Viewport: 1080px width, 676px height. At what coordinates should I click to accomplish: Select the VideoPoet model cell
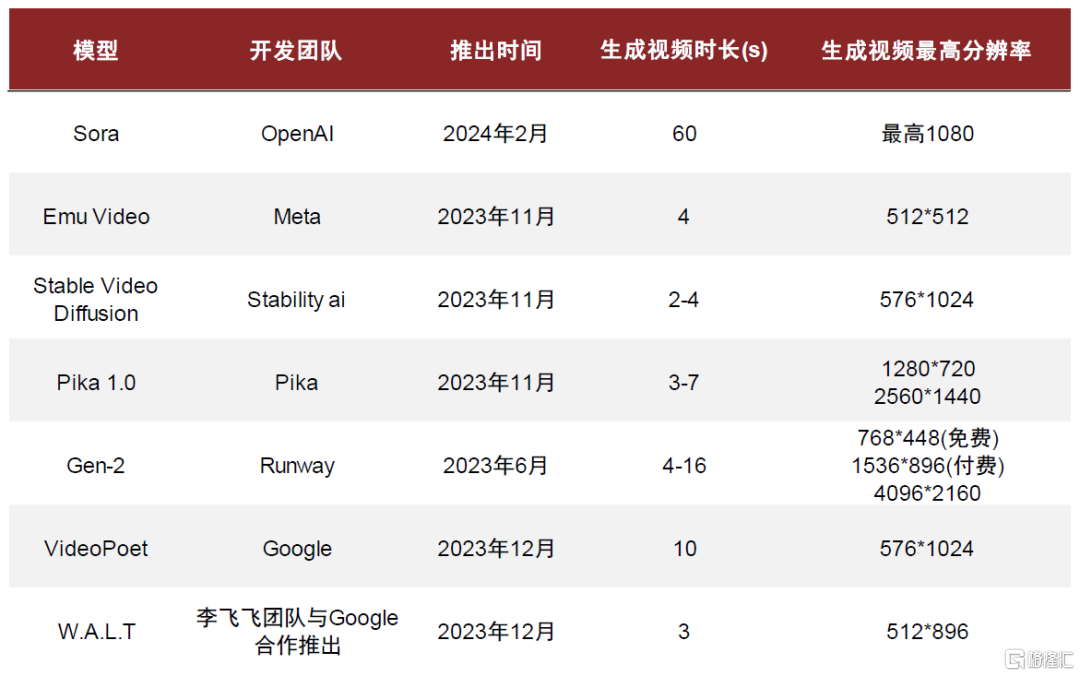tap(96, 549)
